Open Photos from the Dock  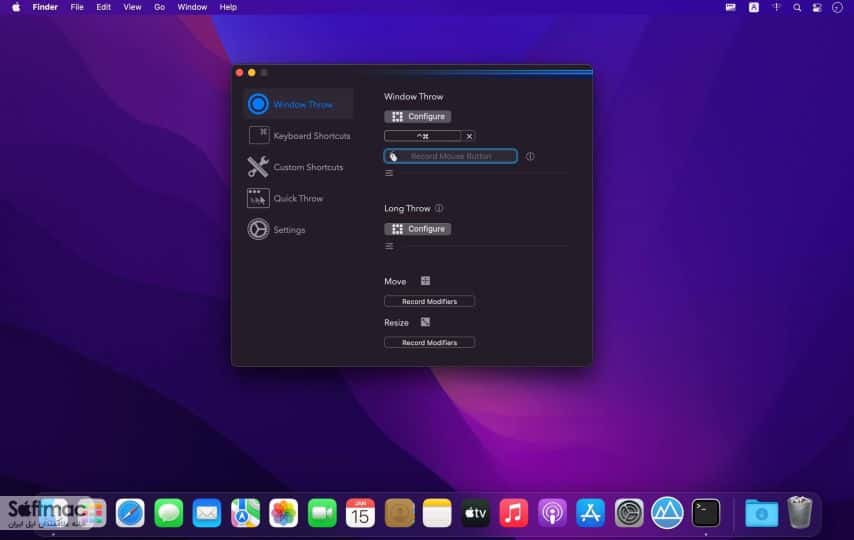tap(284, 513)
